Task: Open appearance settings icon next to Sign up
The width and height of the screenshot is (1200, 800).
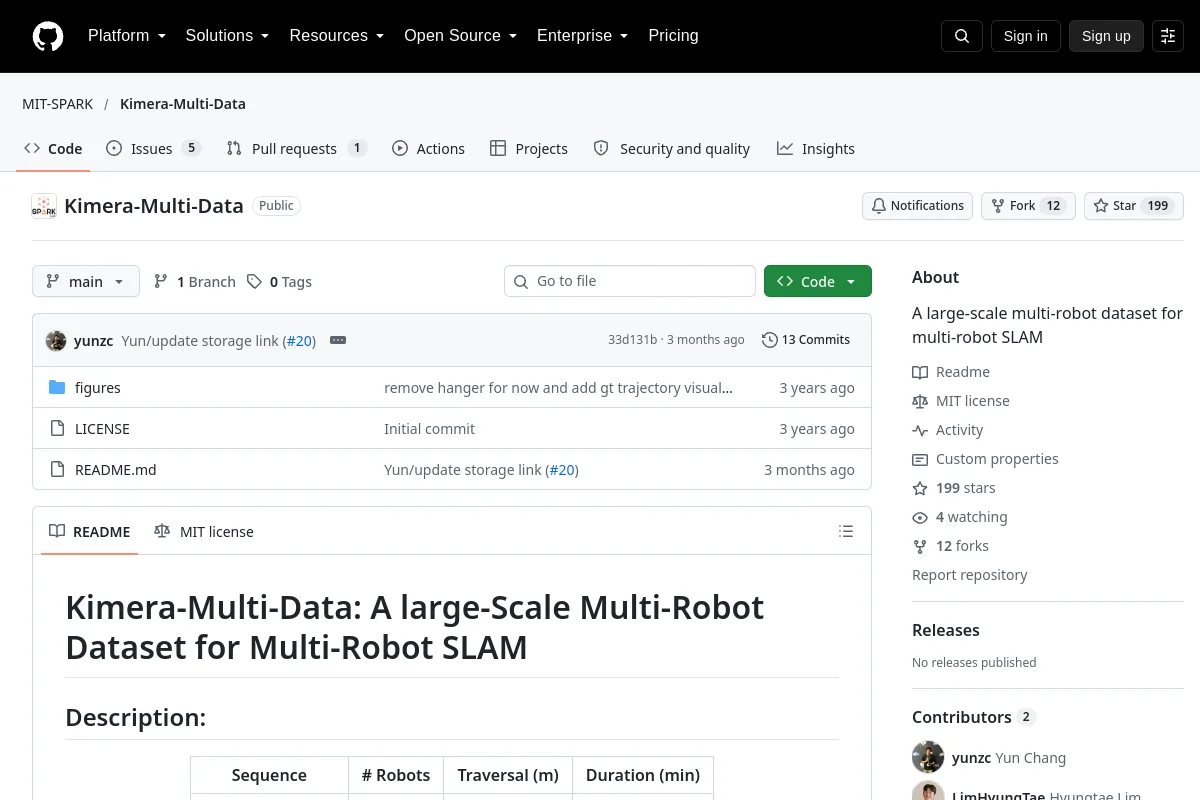Action: 1168,36
